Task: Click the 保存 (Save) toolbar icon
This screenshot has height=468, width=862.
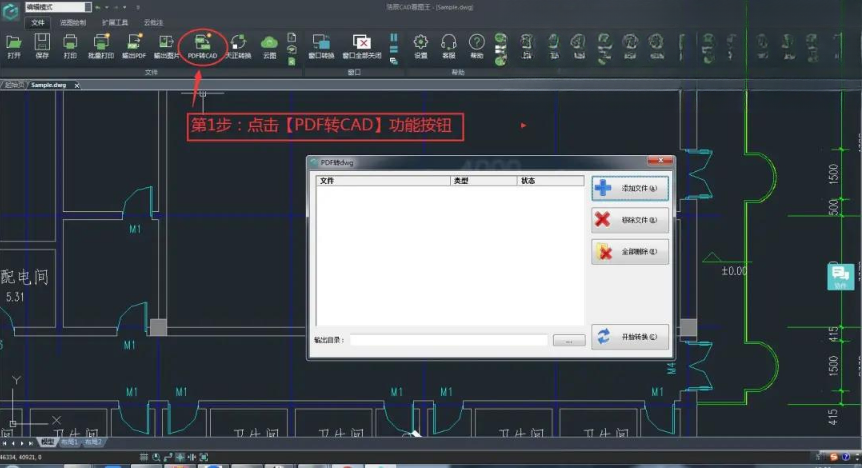Action: click(x=42, y=46)
